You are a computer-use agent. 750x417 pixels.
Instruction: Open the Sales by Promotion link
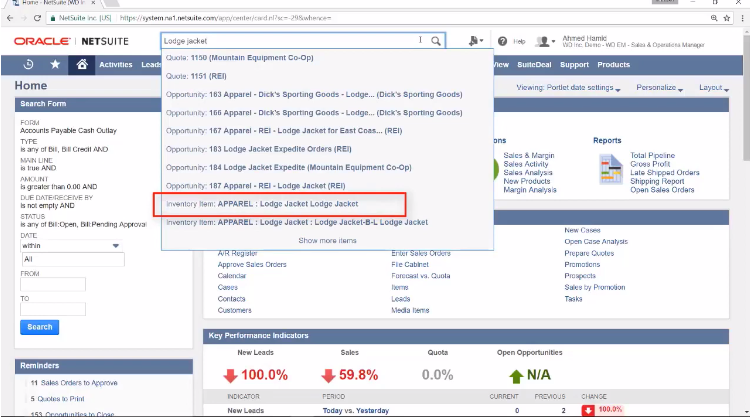click(x=595, y=287)
